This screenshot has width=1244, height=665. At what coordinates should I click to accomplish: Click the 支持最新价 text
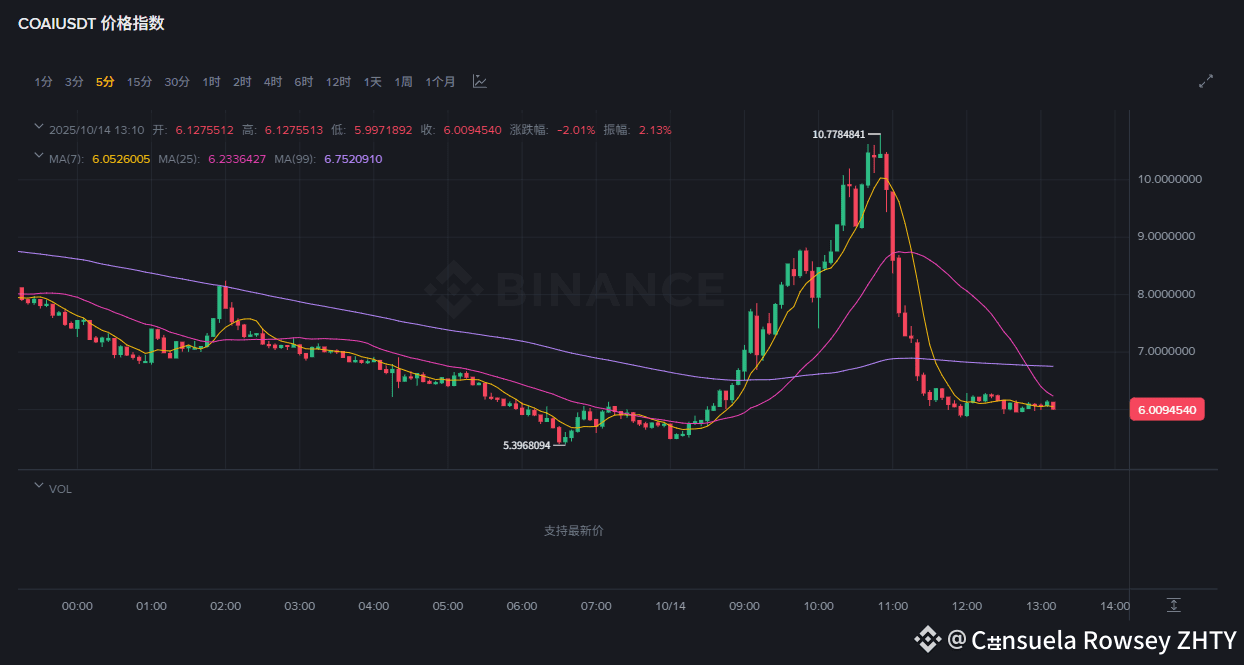(x=573, y=531)
